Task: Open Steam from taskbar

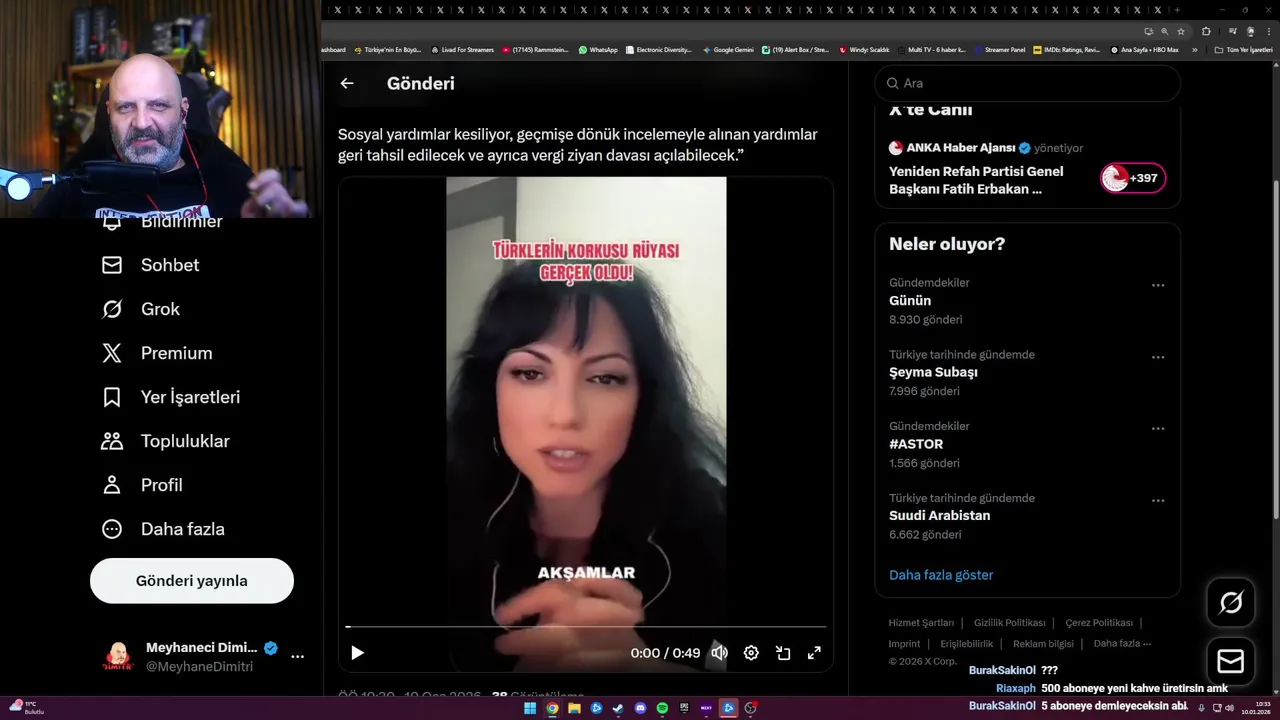Action: click(618, 708)
